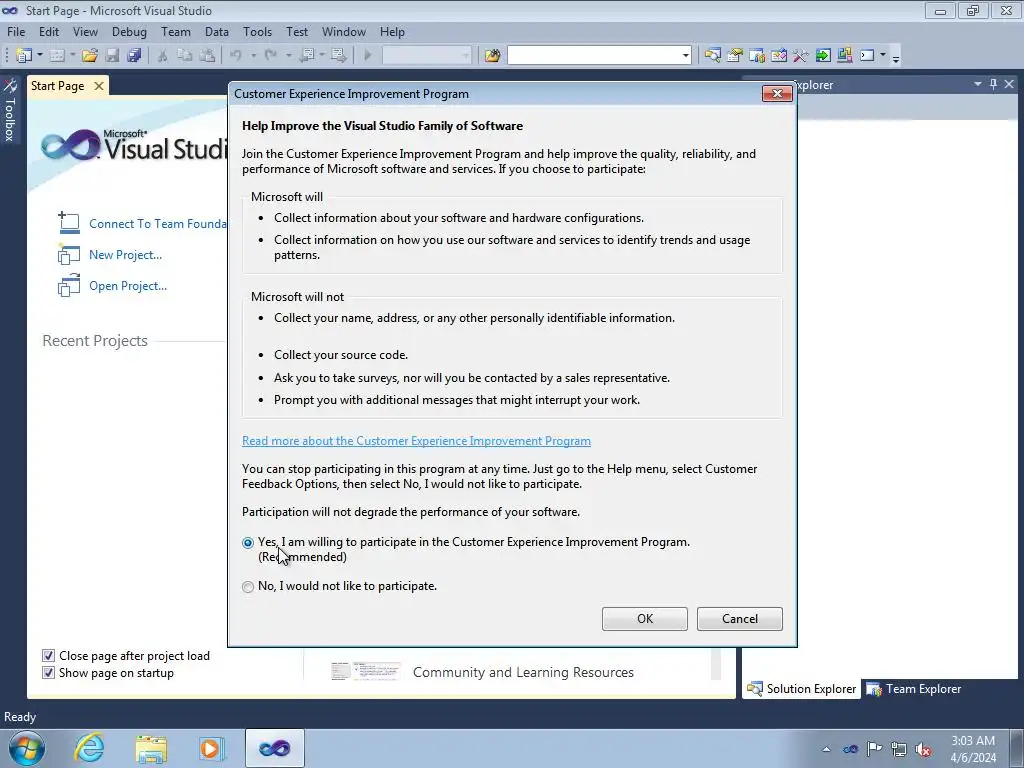
Task: Open the Undo history dropdown arrow
Action: pos(253,56)
